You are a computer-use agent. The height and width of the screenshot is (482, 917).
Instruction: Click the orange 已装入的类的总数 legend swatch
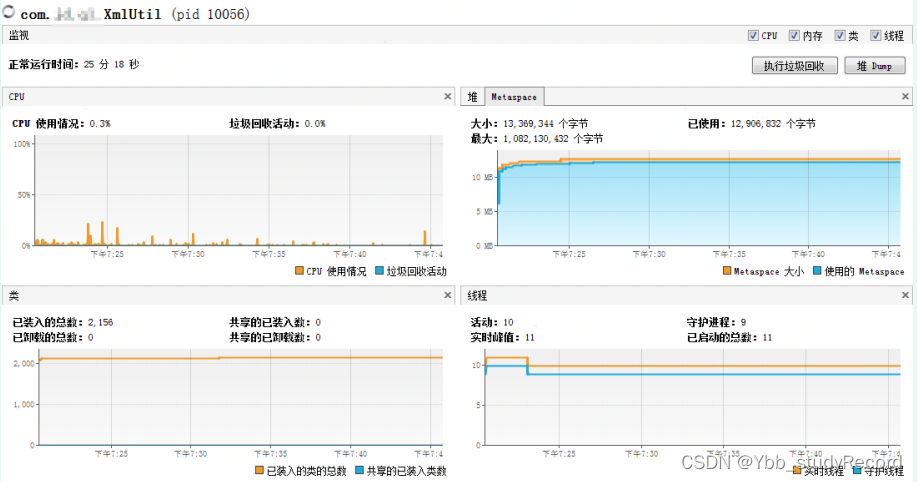coord(259,470)
